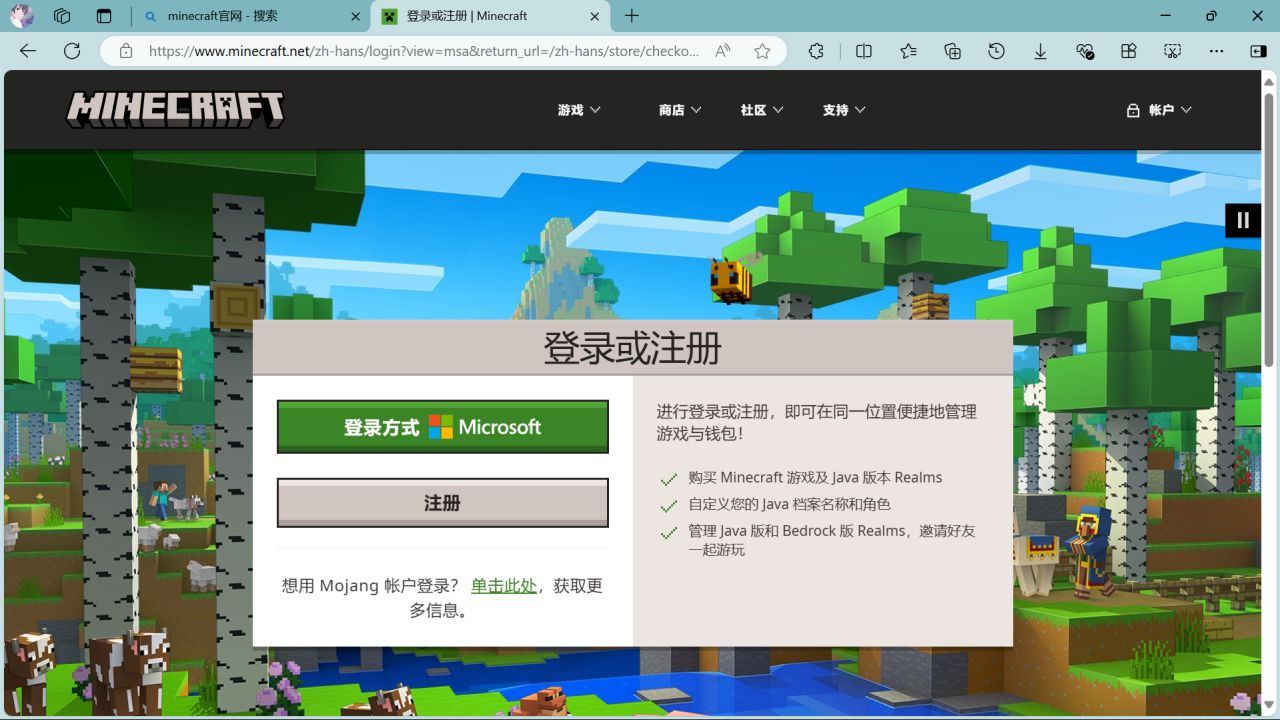Open the Favorites list
This screenshot has width=1280, height=720.
908,51
